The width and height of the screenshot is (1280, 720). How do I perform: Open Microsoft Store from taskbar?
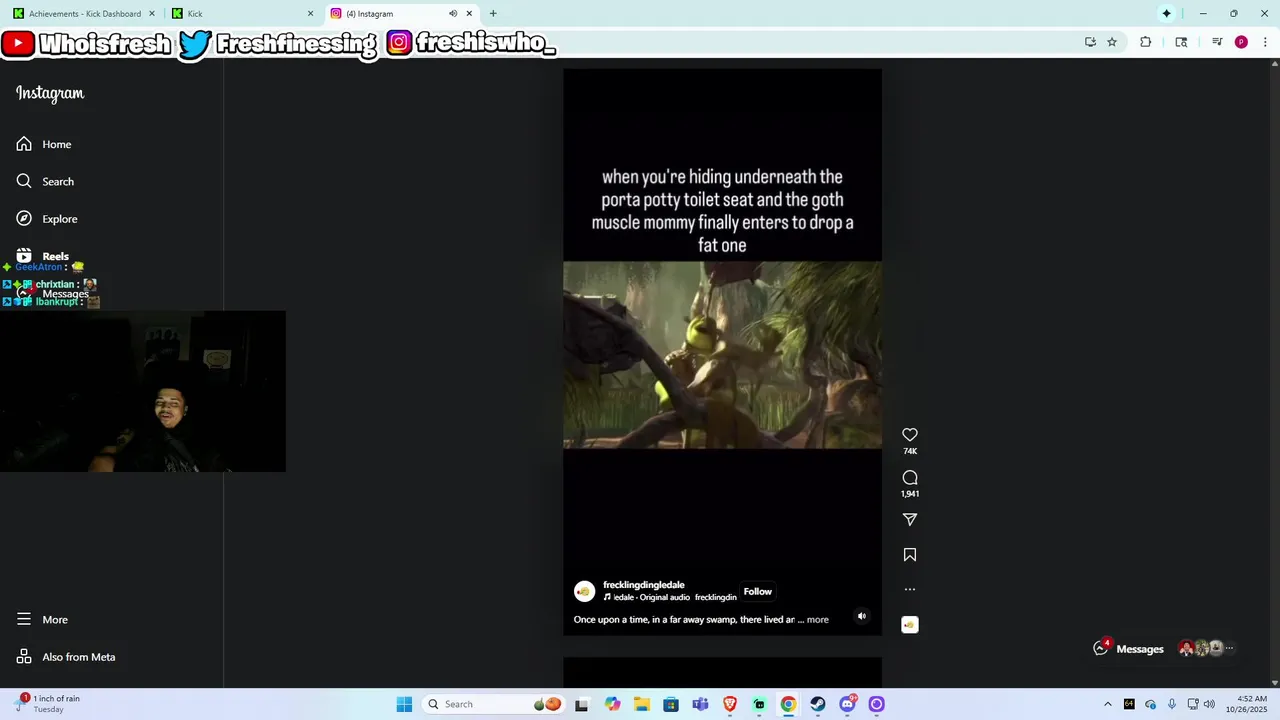tap(671, 704)
